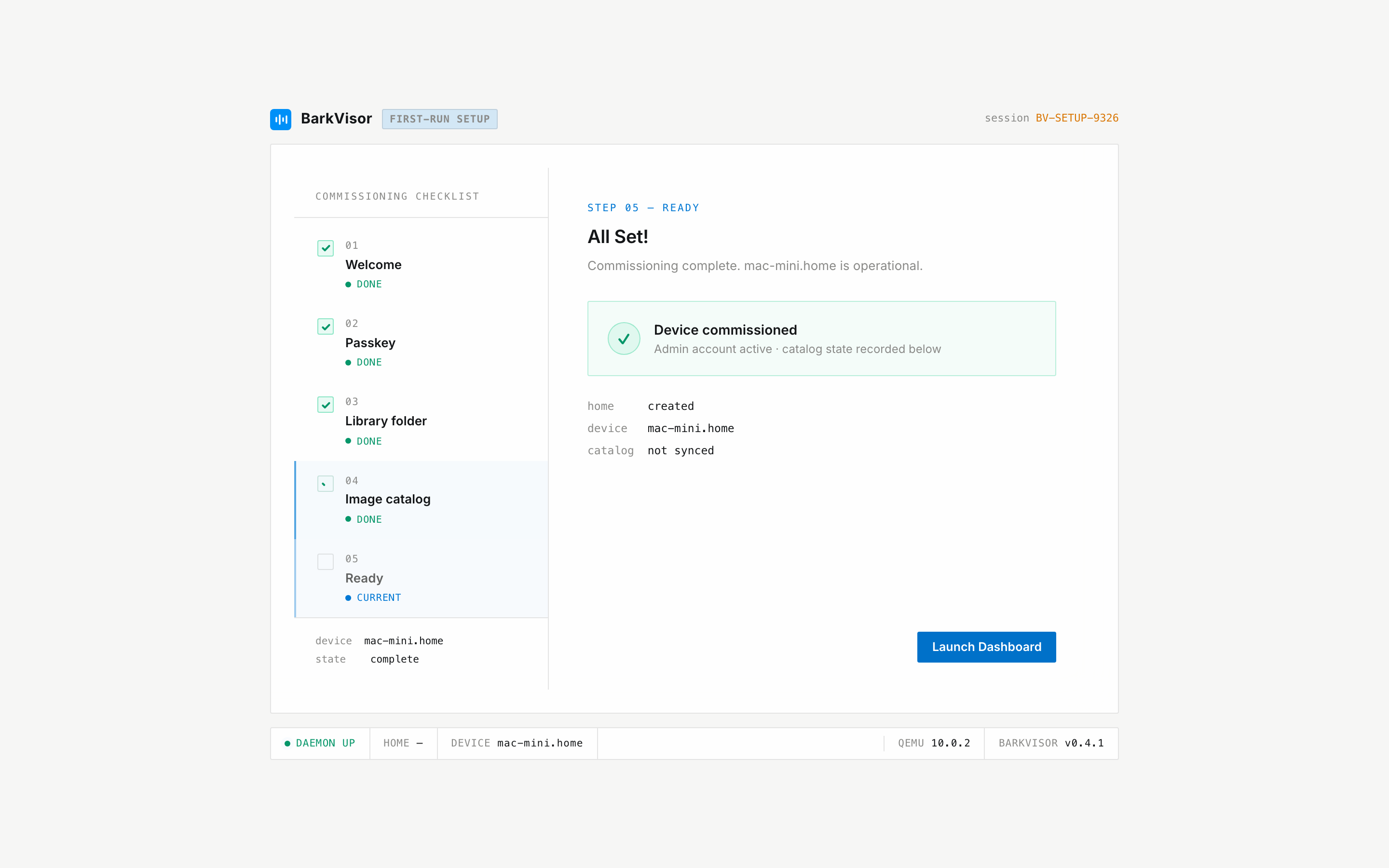Click the COMMISSIONING CHECKLIST header
1389x868 pixels.
point(397,196)
